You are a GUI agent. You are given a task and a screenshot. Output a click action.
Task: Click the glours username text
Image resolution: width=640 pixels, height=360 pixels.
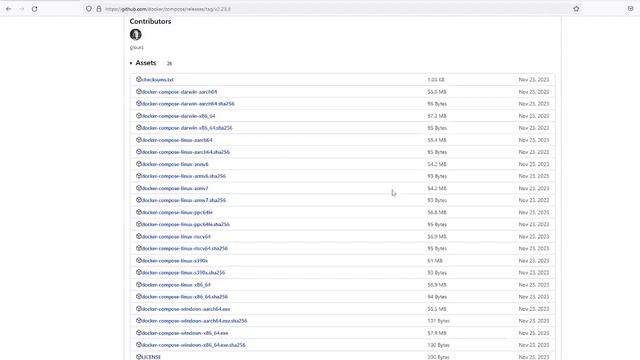[x=137, y=47]
